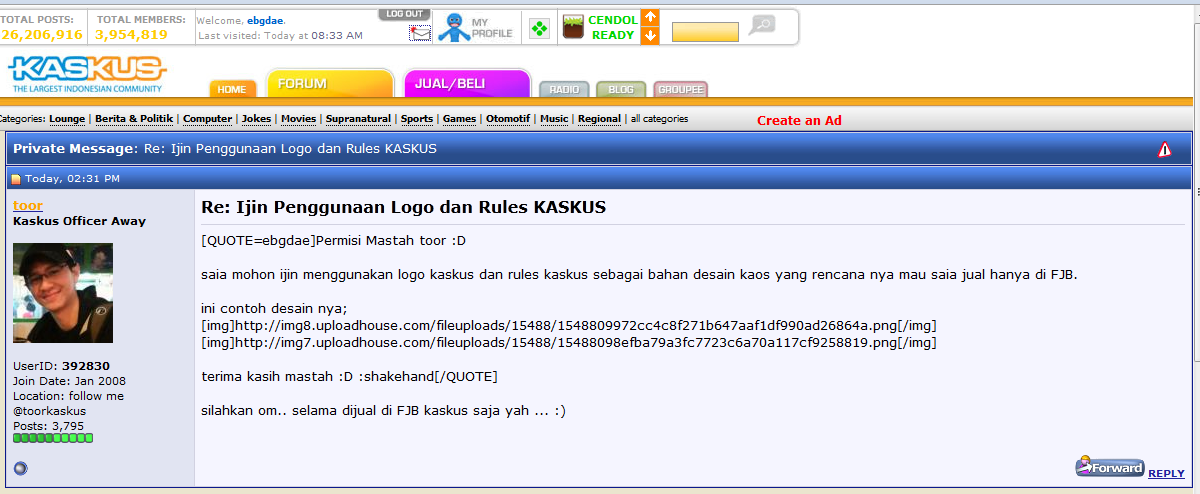1200x494 pixels.
Task: Click the Cendol cup icon
Action: [x=572, y=27]
